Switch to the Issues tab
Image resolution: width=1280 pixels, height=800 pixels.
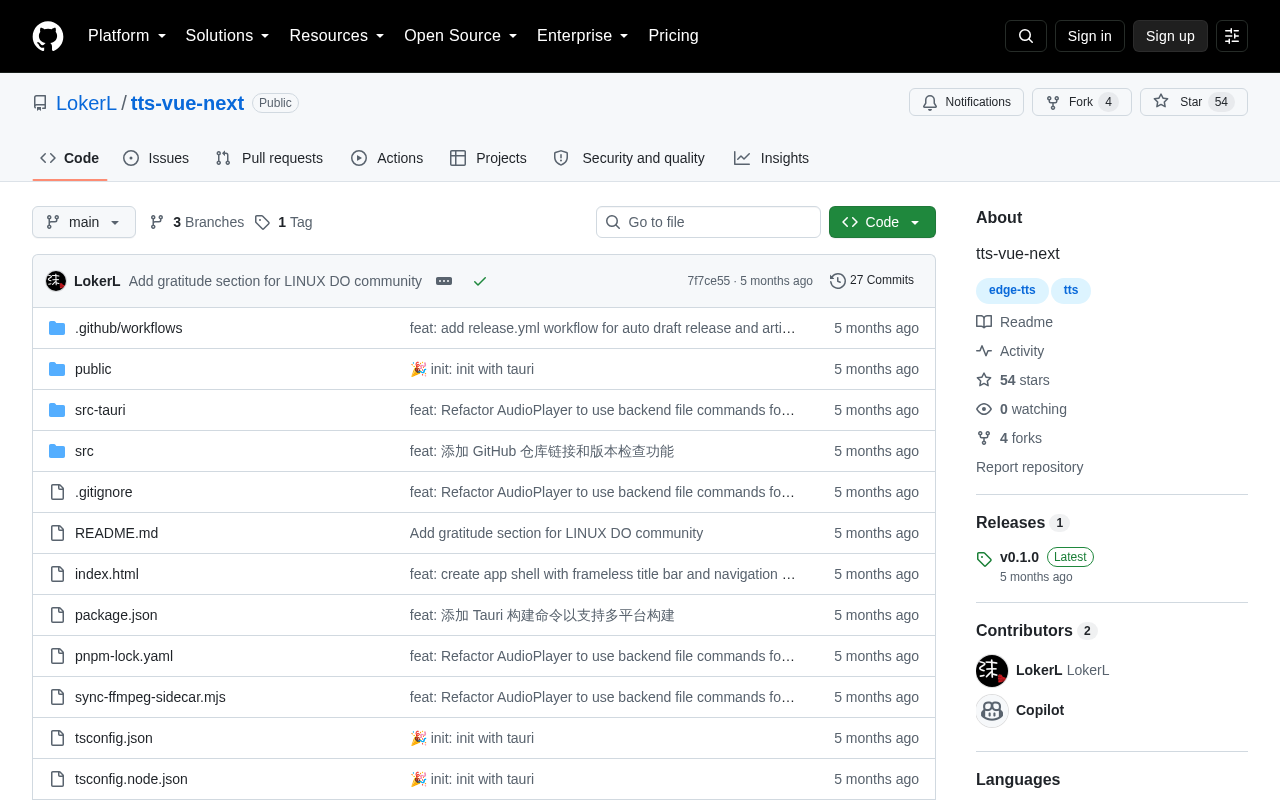156,158
